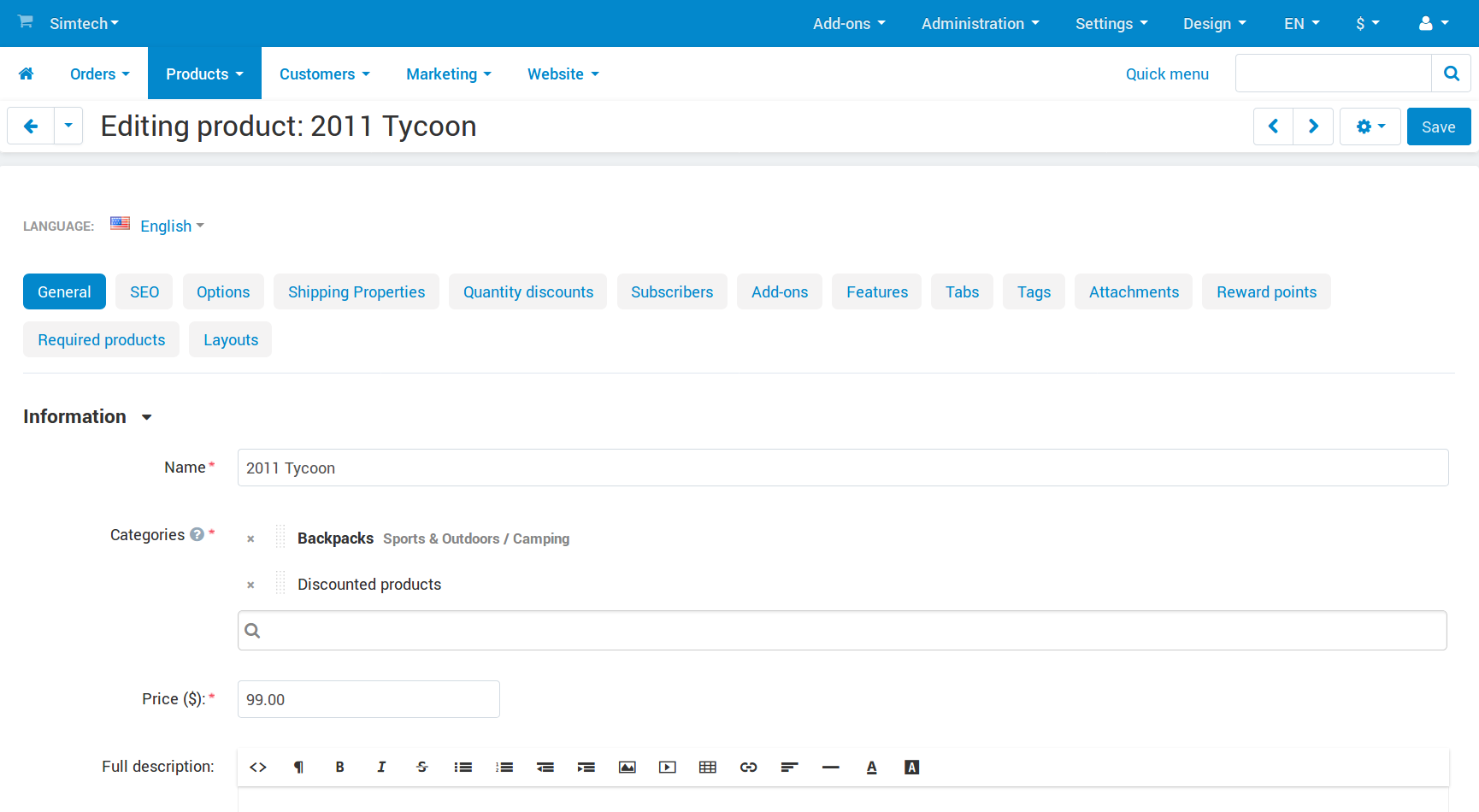The image size is (1479, 812).
Task: Grab the Backpacks category drag handle
Action: 280,538
